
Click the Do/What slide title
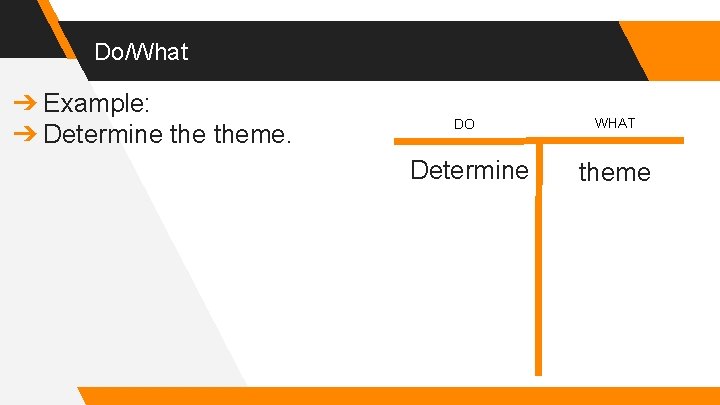(x=140, y=52)
